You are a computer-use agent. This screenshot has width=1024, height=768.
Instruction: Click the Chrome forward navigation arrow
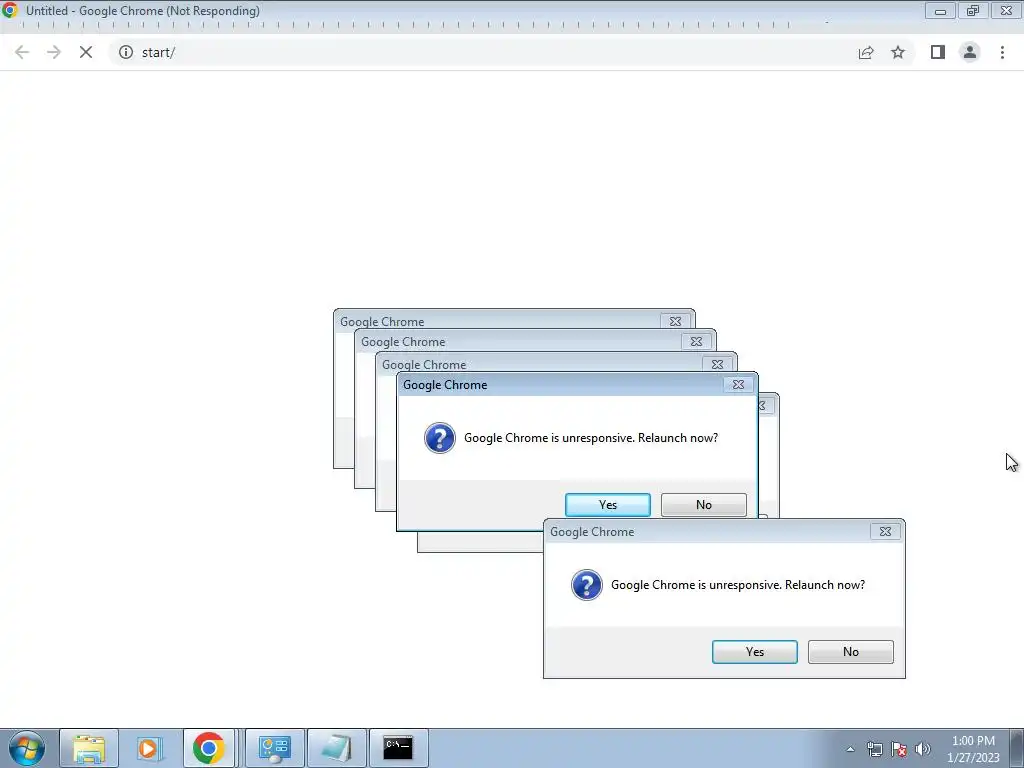click(54, 52)
